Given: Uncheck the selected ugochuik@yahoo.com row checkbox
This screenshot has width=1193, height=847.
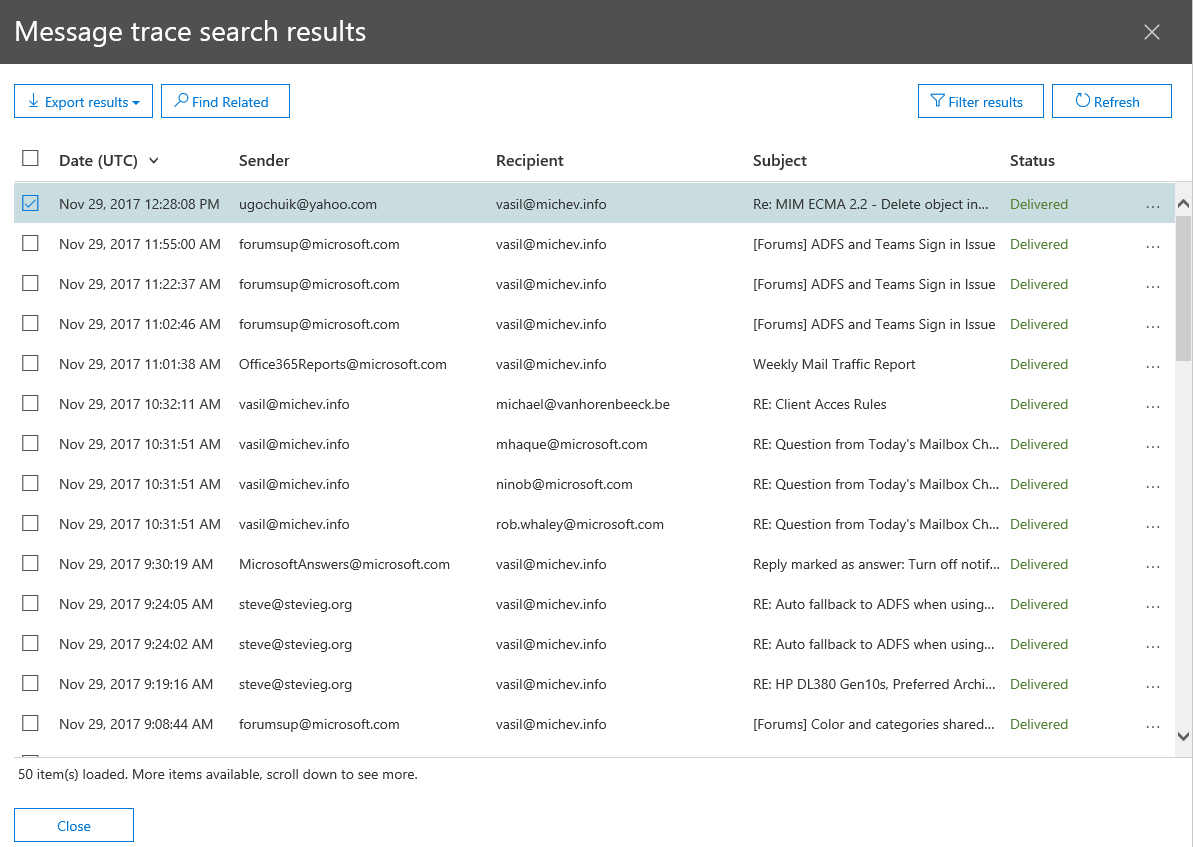Looking at the screenshot, I should point(30,203).
